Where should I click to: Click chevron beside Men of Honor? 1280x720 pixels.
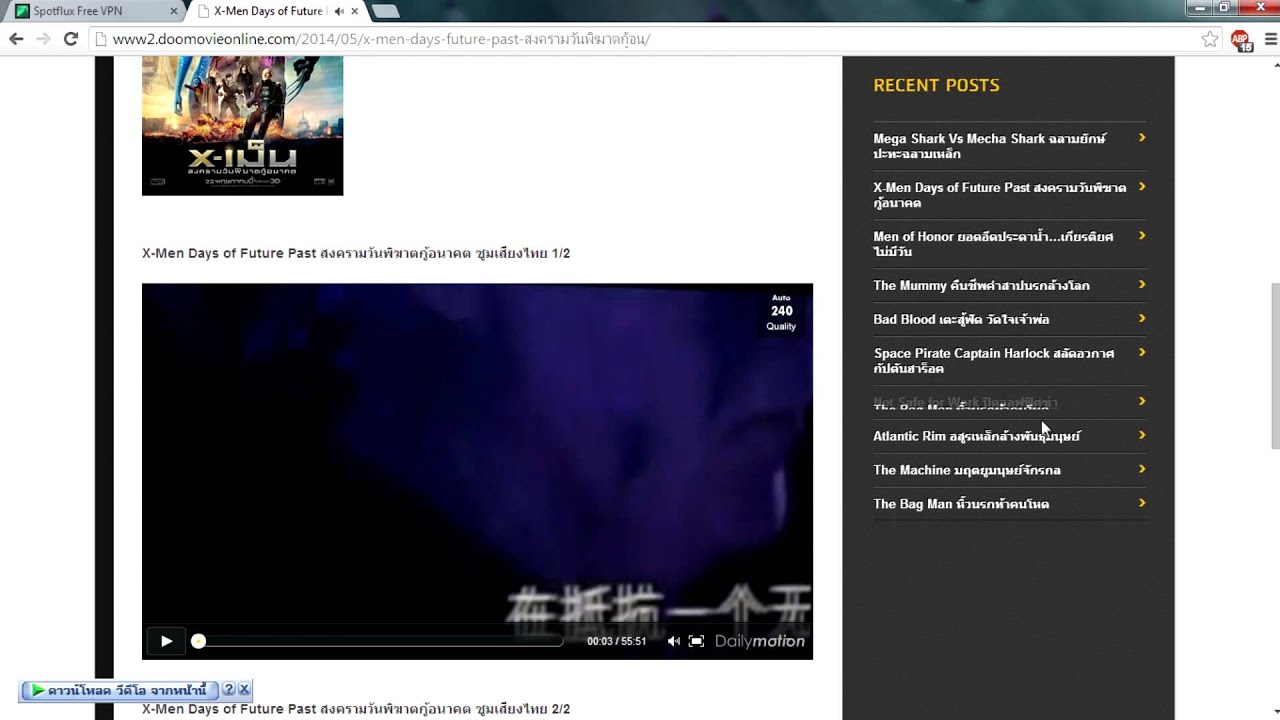tap(1141, 236)
